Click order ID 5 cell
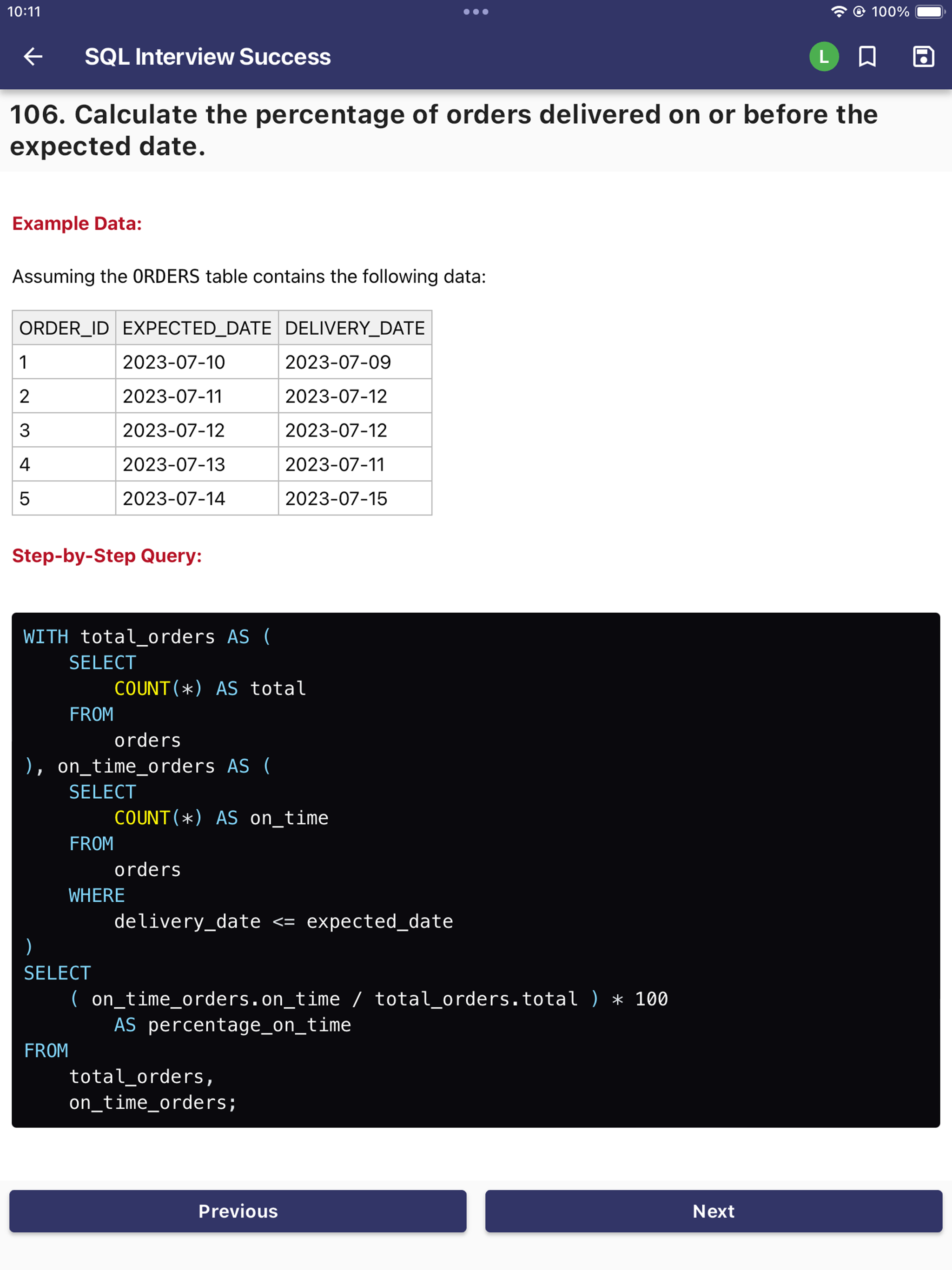The height and width of the screenshot is (1270, 952). coord(64,498)
